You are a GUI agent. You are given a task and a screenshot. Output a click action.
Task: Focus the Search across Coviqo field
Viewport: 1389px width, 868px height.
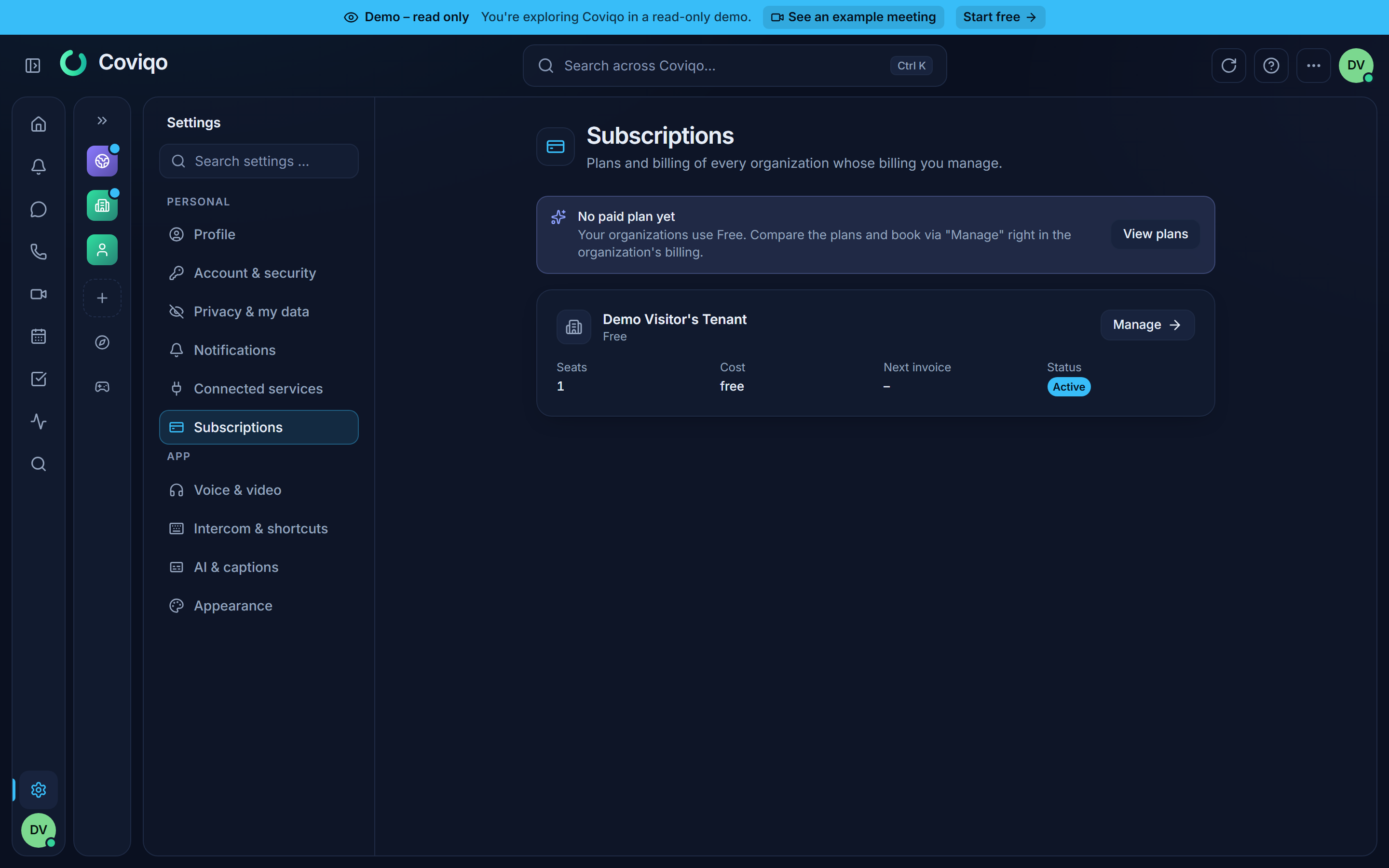(735, 66)
